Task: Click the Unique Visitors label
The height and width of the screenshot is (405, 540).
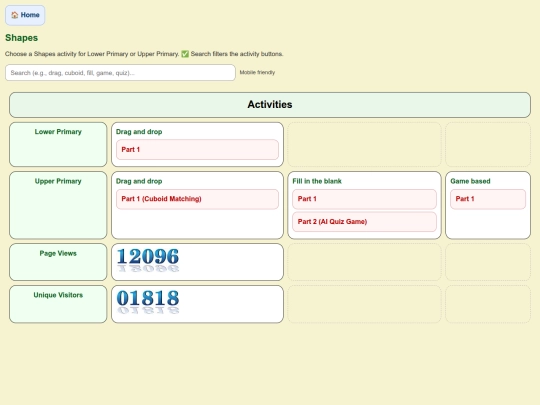Action: tap(58, 295)
